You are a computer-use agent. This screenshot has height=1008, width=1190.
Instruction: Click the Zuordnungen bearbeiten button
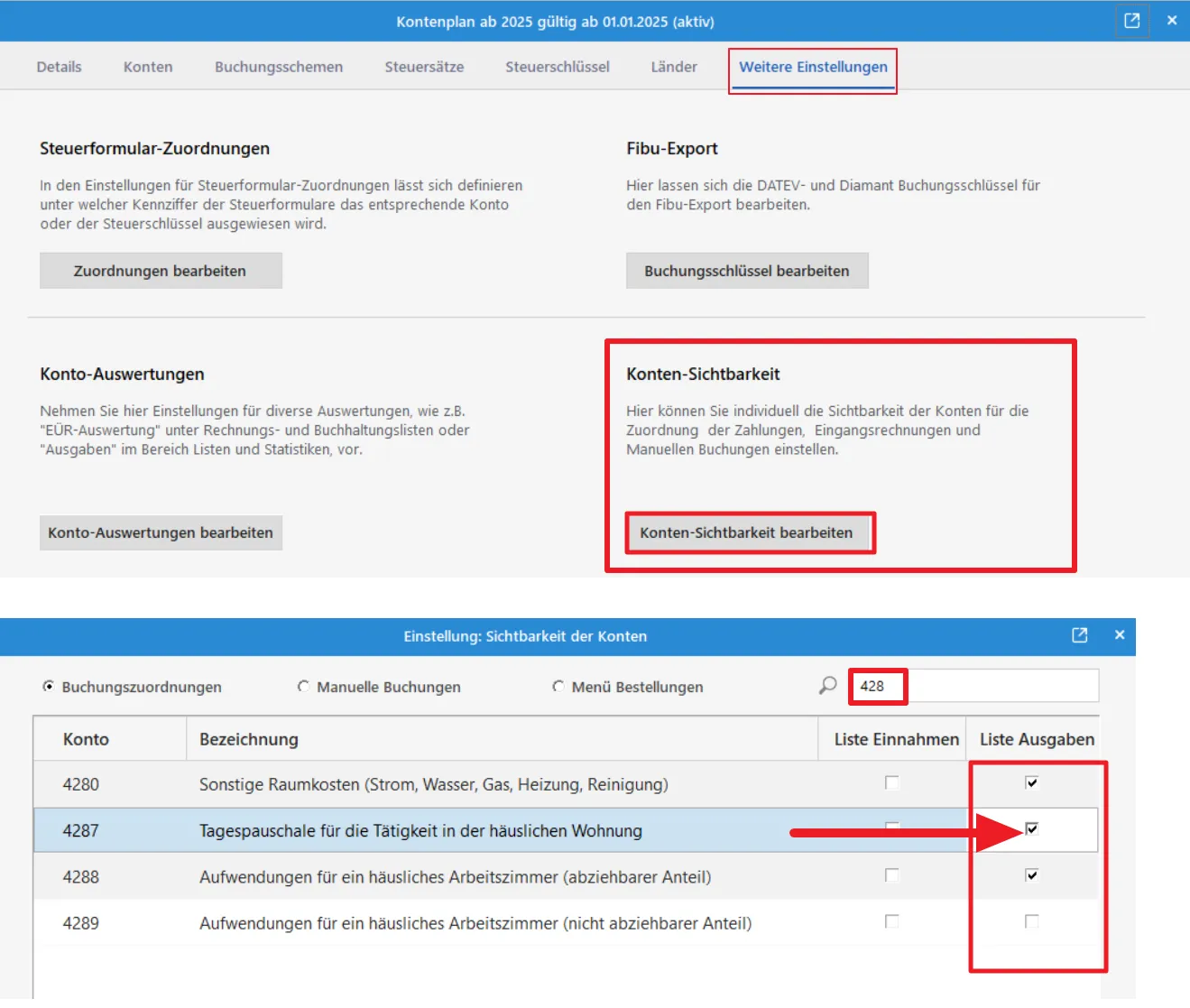[161, 271]
